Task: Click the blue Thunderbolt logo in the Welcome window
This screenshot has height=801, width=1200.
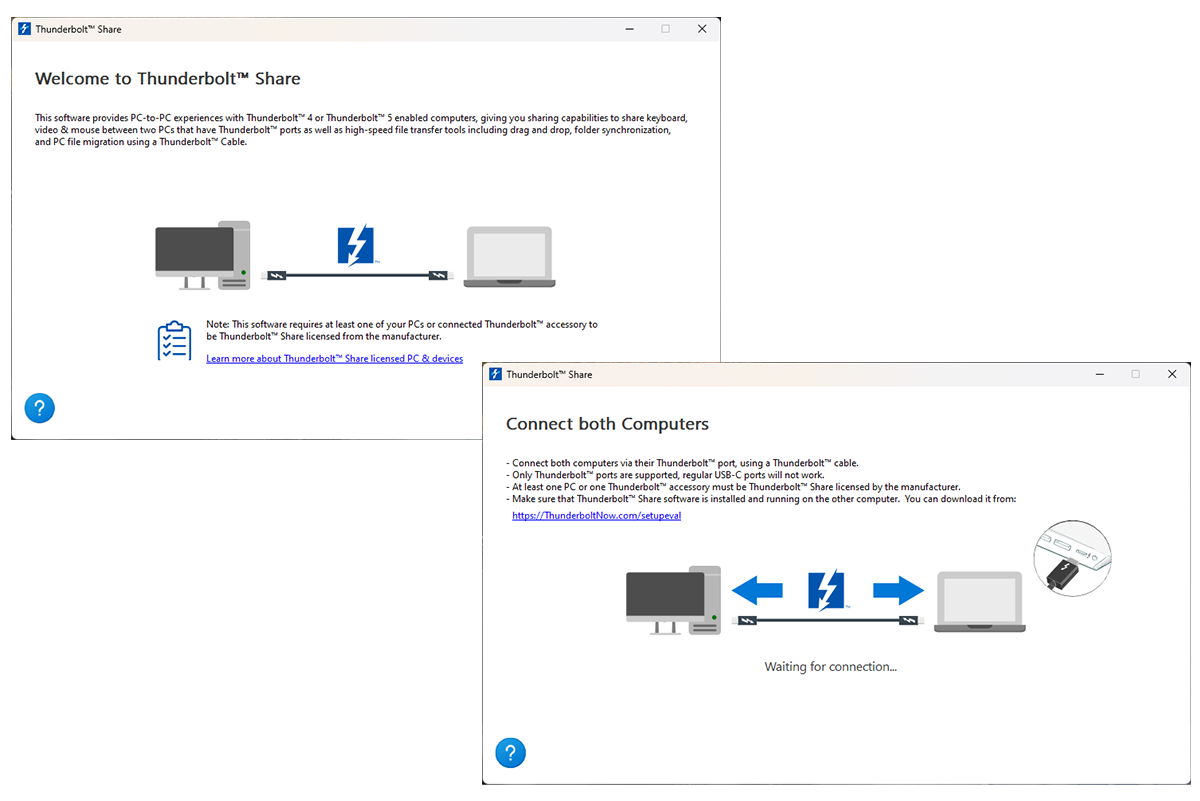Action: [x=355, y=245]
